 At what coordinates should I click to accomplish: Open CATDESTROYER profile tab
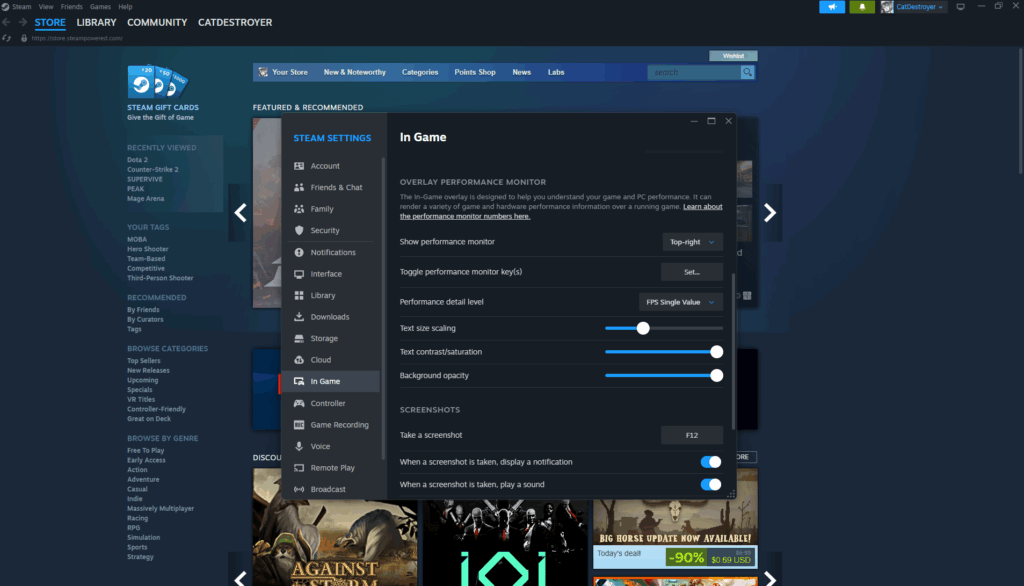coord(235,22)
